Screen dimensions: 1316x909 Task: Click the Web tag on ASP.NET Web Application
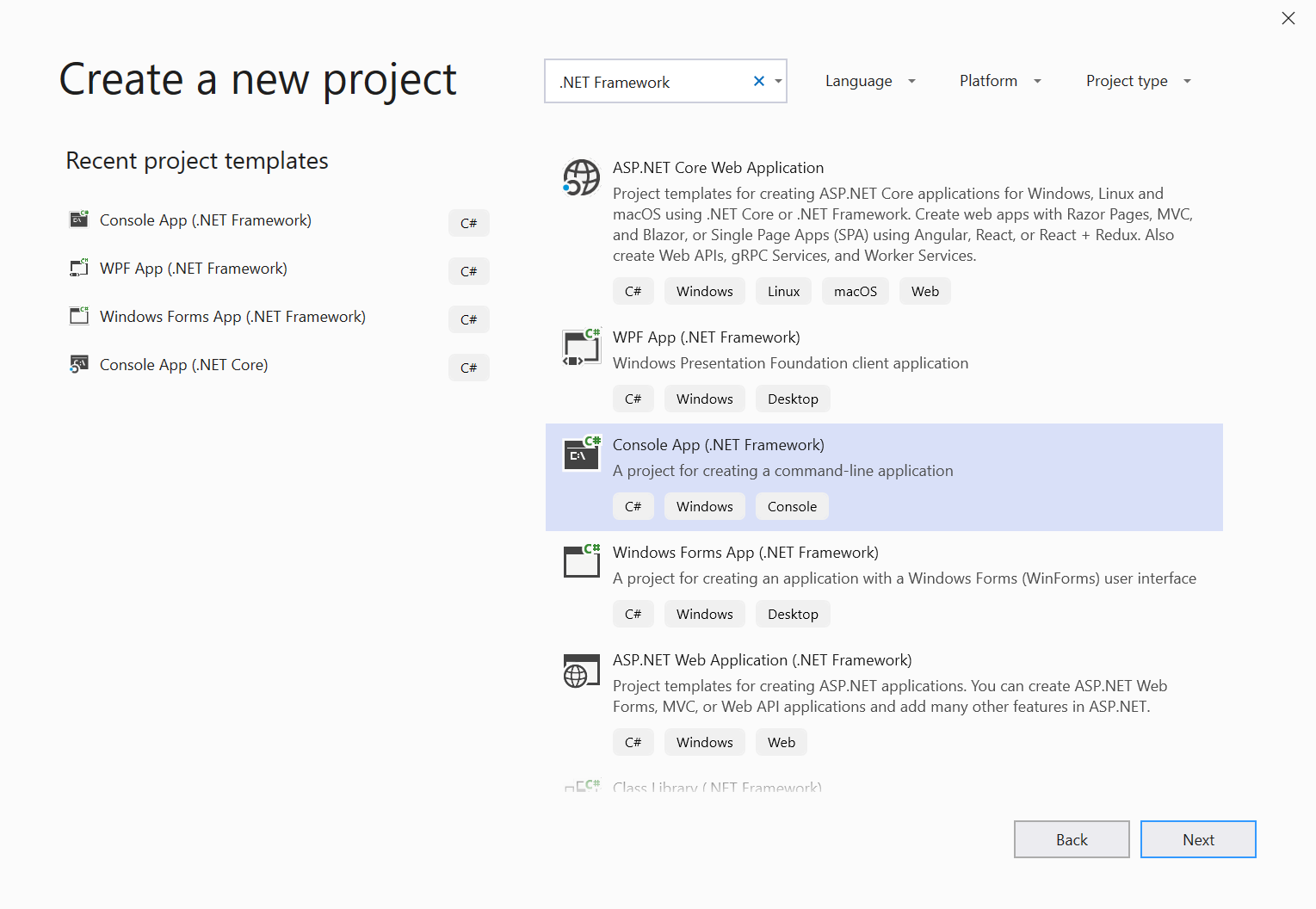tap(781, 741)
